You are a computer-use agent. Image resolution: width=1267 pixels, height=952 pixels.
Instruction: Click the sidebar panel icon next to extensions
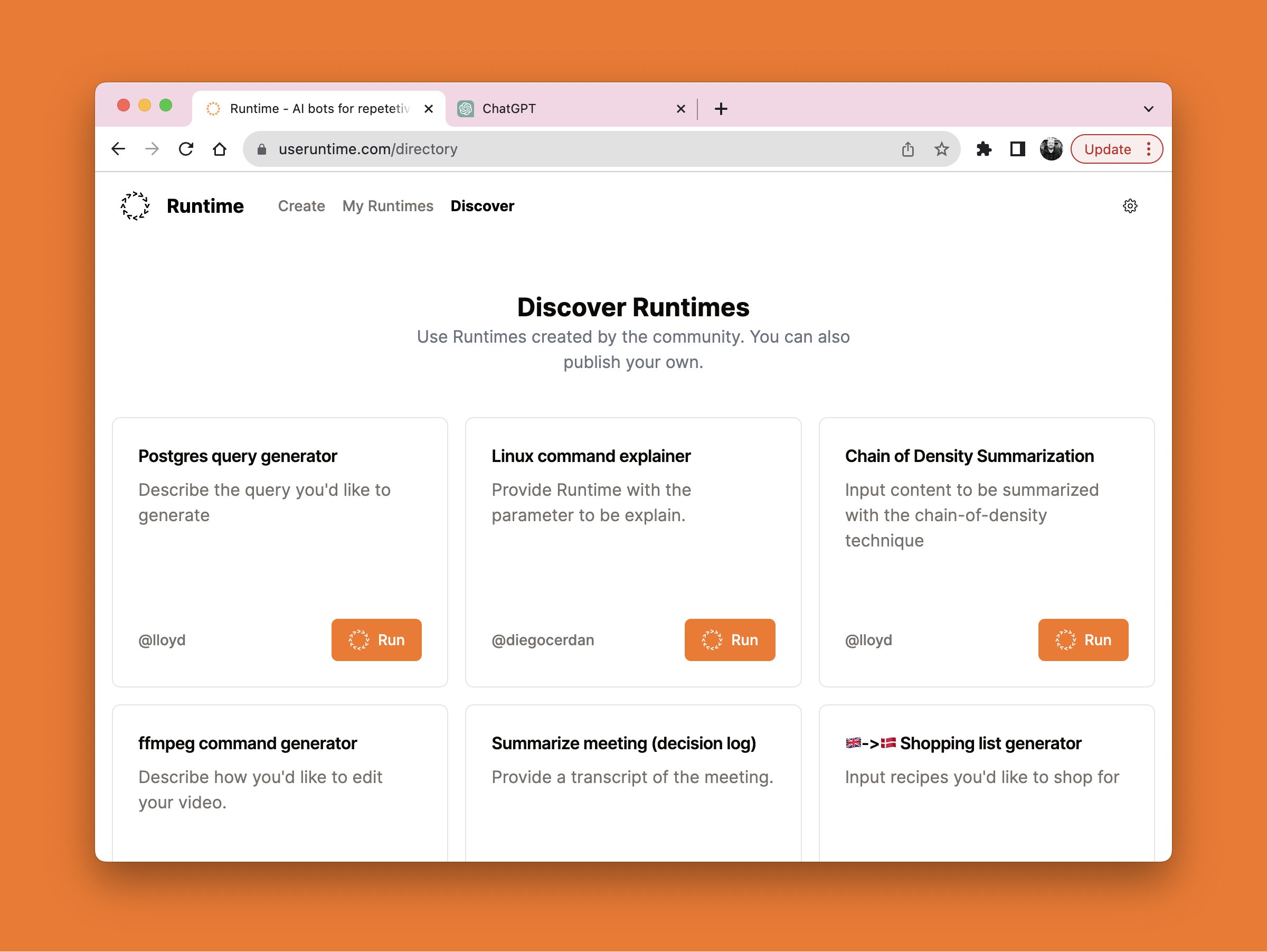(1017, 149)
